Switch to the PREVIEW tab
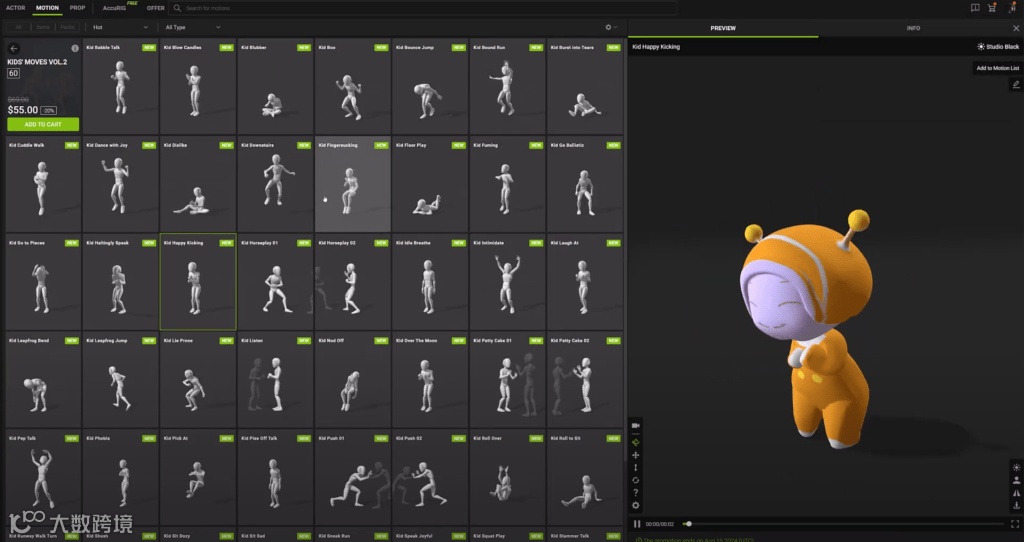Viewport: 1024px width, 542px height. 723,28
